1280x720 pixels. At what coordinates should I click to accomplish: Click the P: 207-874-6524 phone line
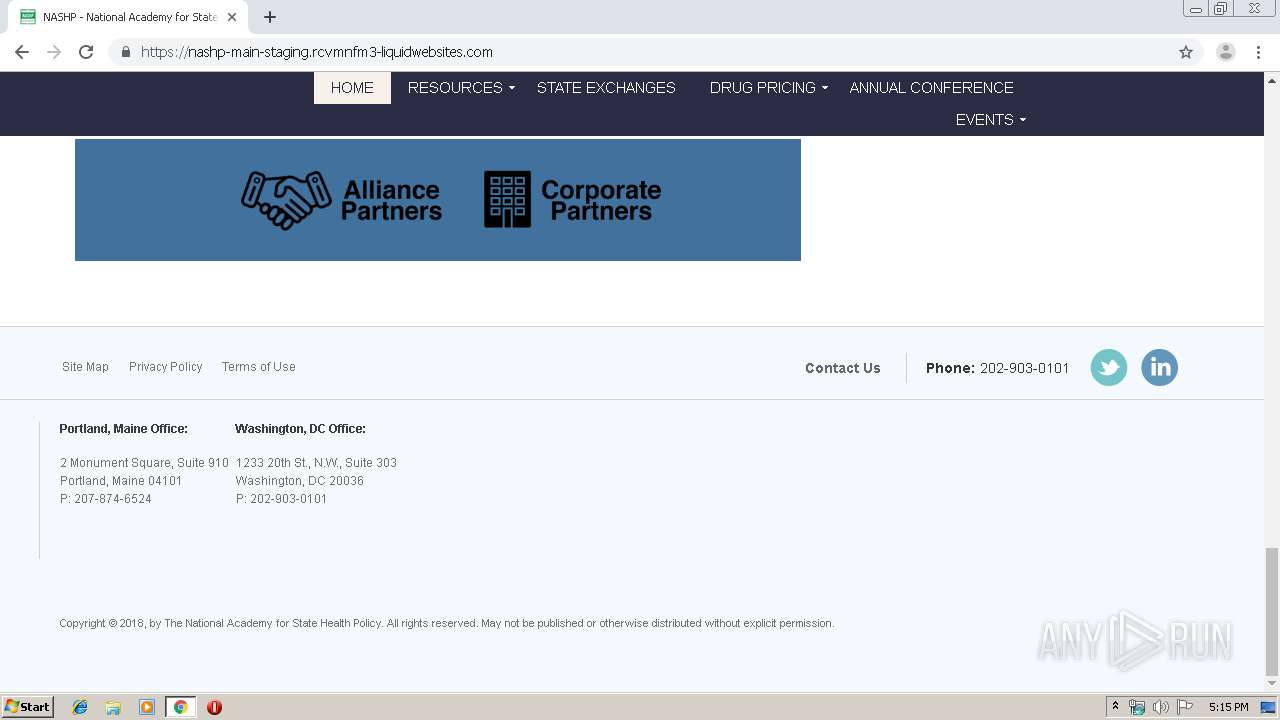click(106, 499)
